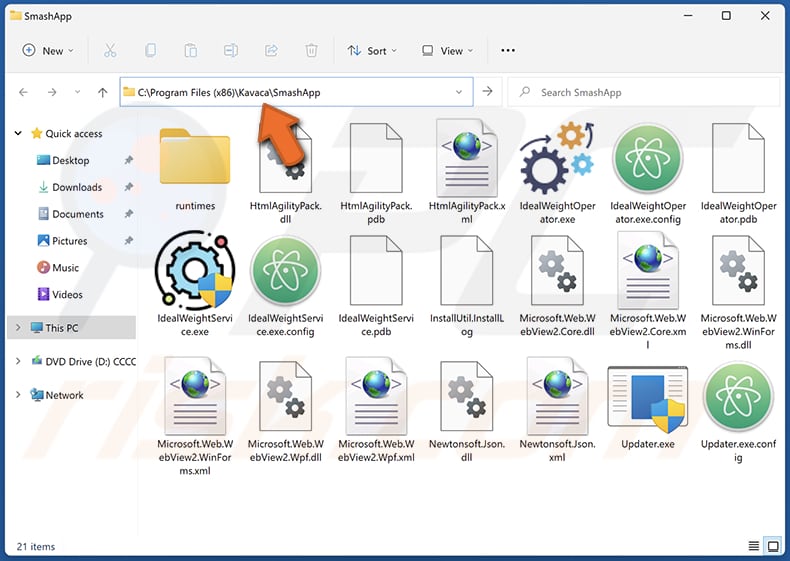Select the Newtonsoft.Json.dll file
Screen dimensions: 790x561
pos(466,400)
